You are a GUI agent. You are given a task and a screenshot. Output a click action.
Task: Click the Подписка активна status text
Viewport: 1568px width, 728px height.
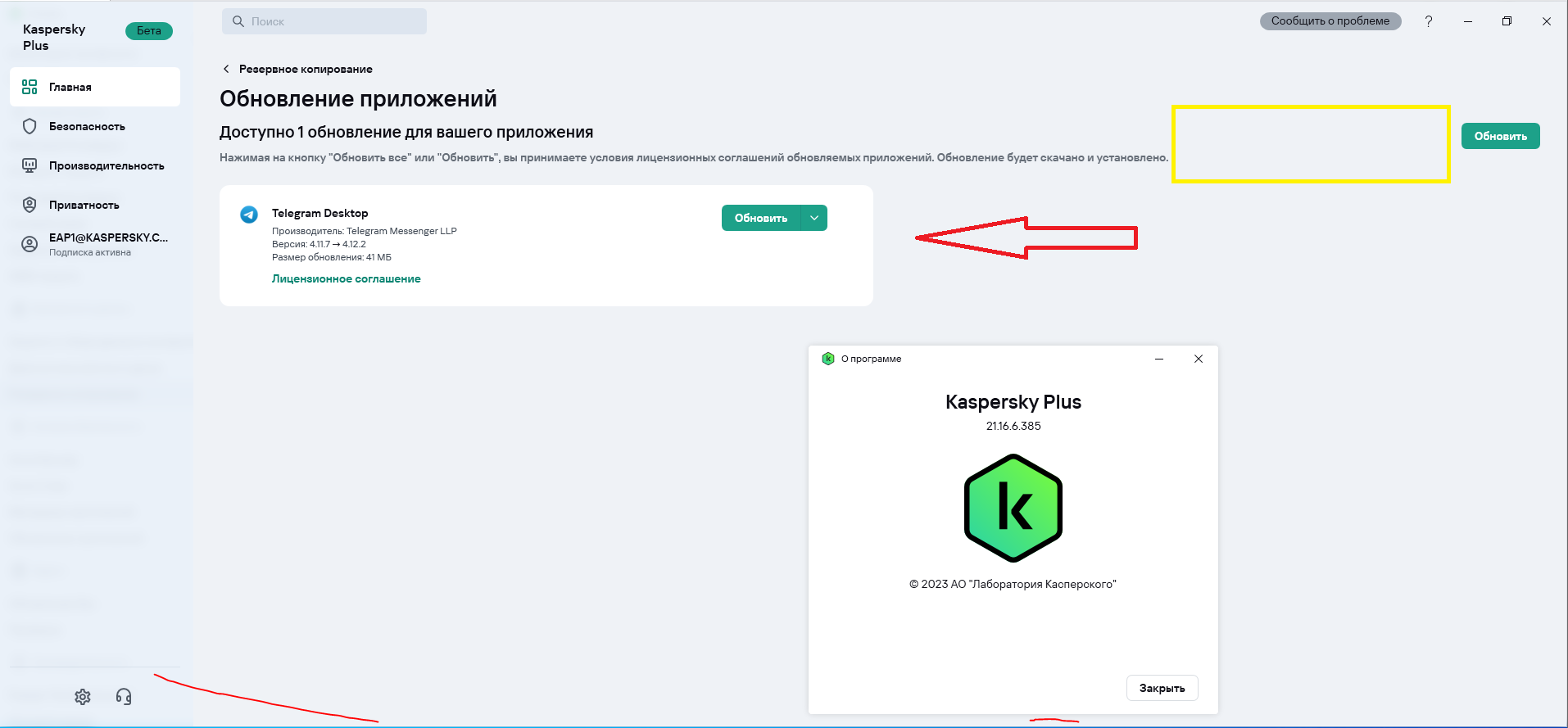tap(90, 252)
